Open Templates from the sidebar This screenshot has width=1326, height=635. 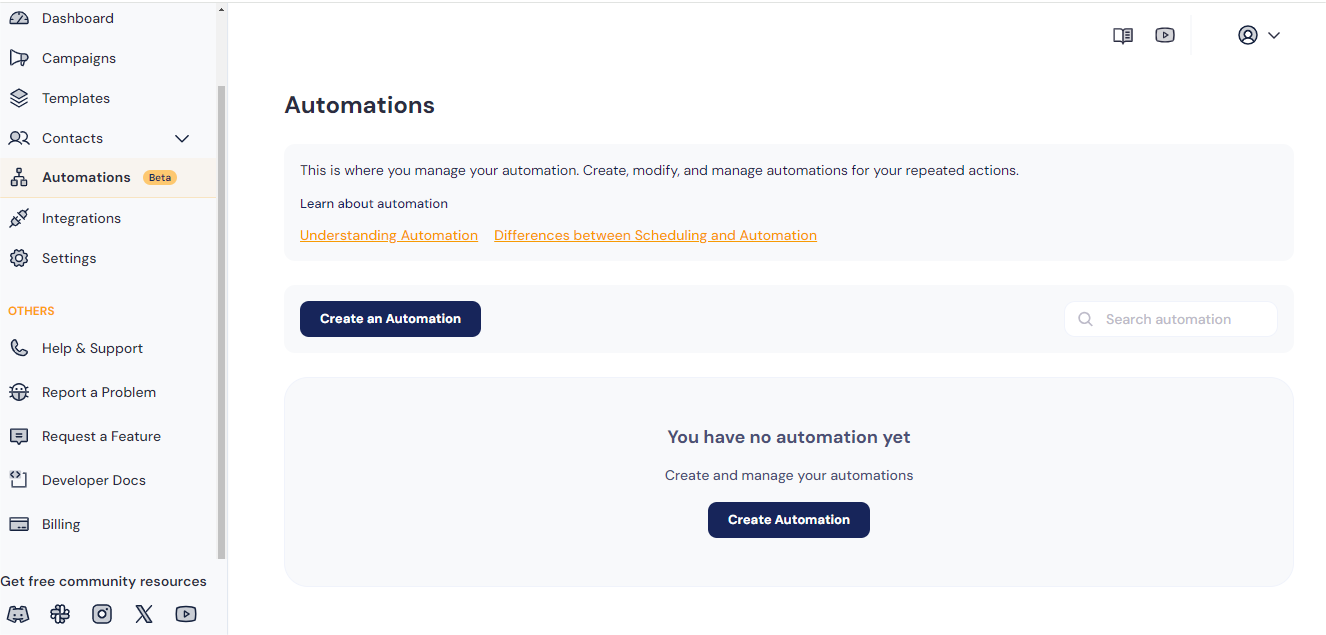(x=75, y=98)
